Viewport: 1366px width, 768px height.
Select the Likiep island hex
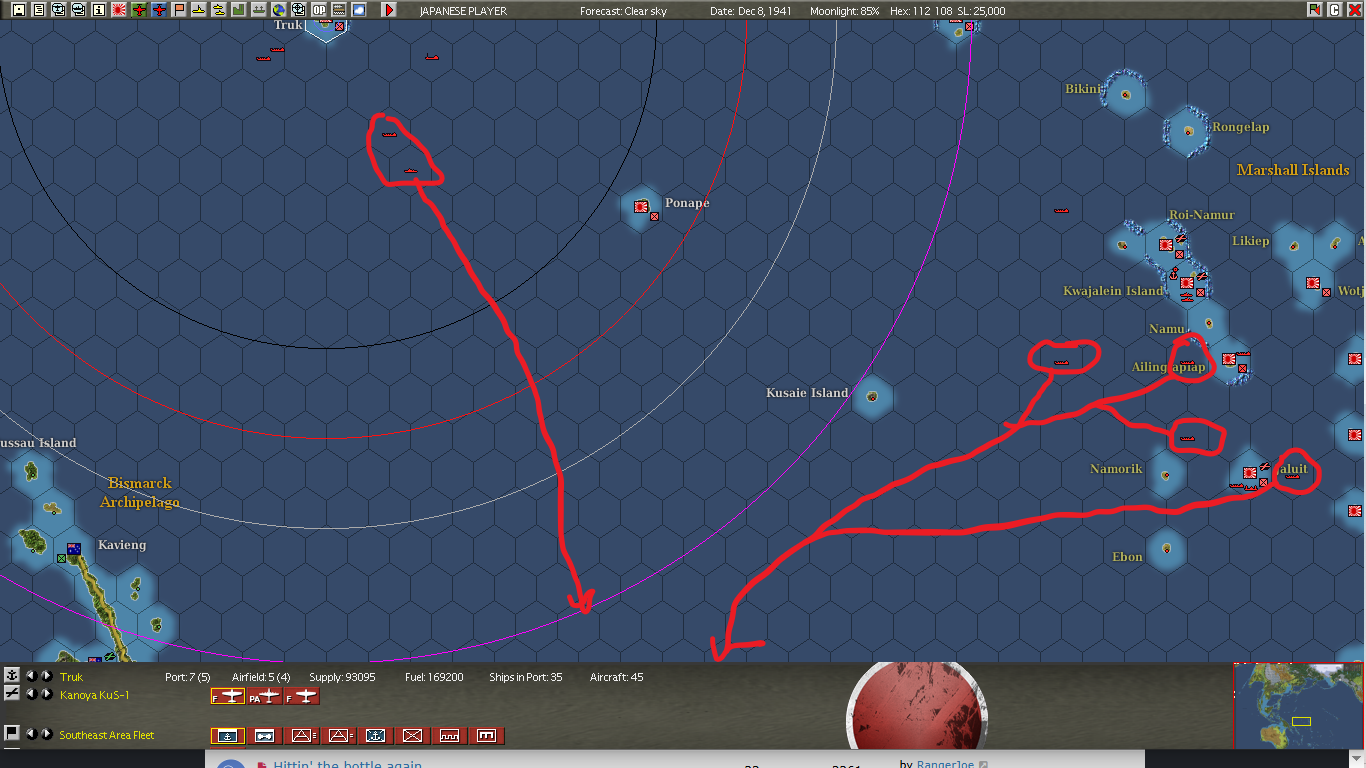click(x=1294, y=245)
